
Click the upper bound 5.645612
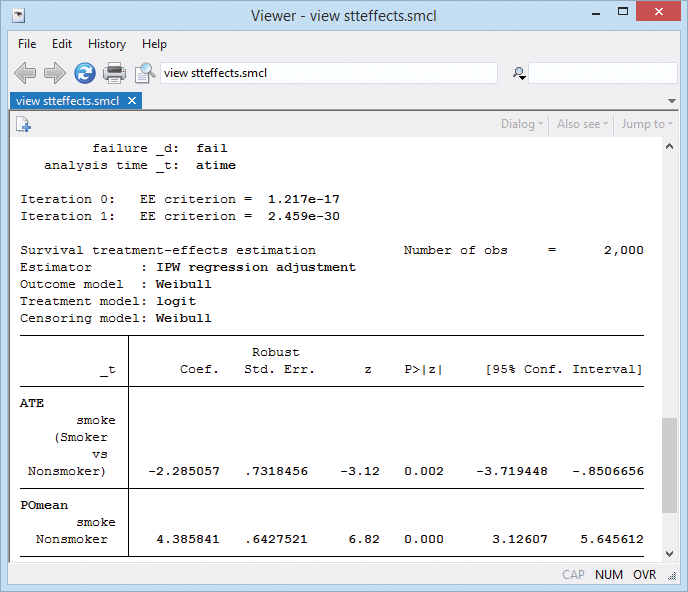pyautogui.click(x=612, y=539)
